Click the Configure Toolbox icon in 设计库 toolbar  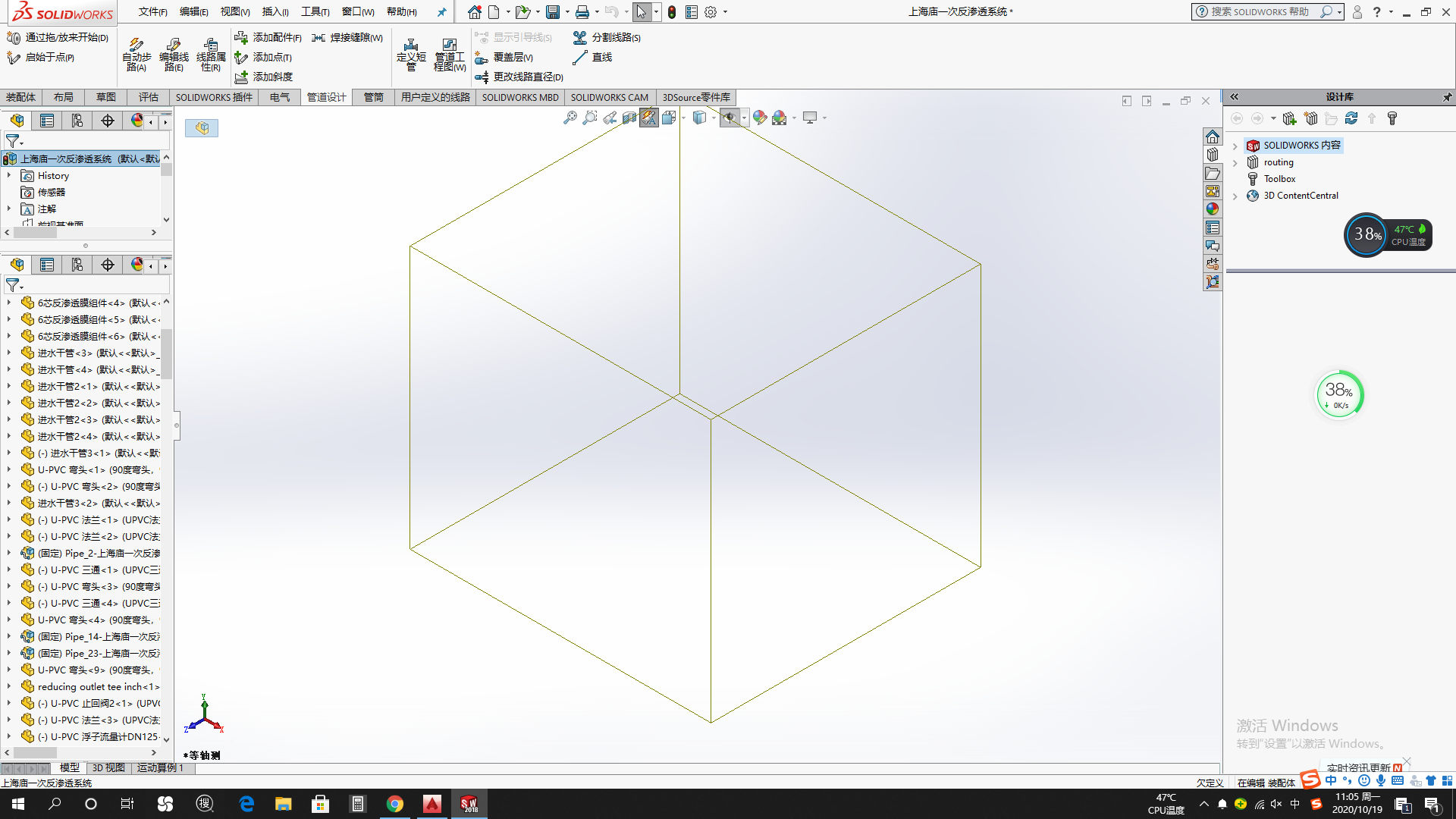(x=1392, y=118)
